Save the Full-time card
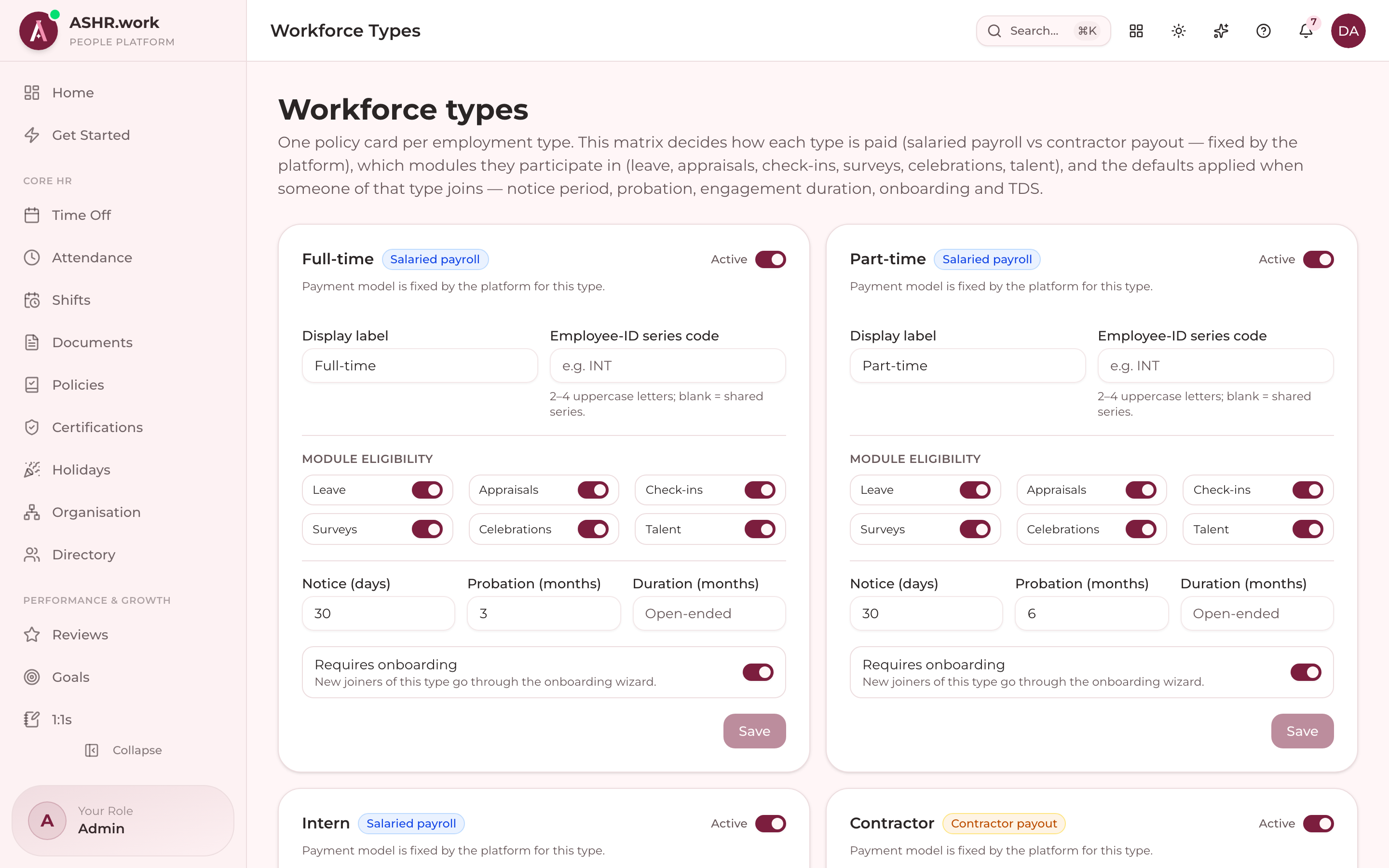 (754, 732)
